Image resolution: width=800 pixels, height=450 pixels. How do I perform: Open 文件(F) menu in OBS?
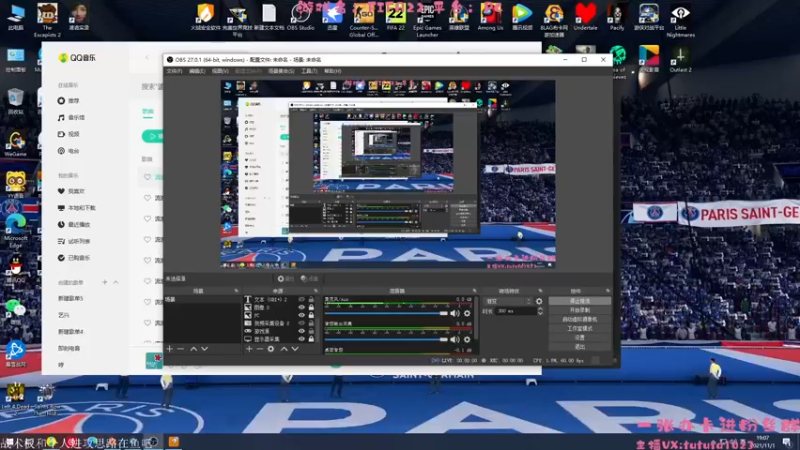pos(174,71)
